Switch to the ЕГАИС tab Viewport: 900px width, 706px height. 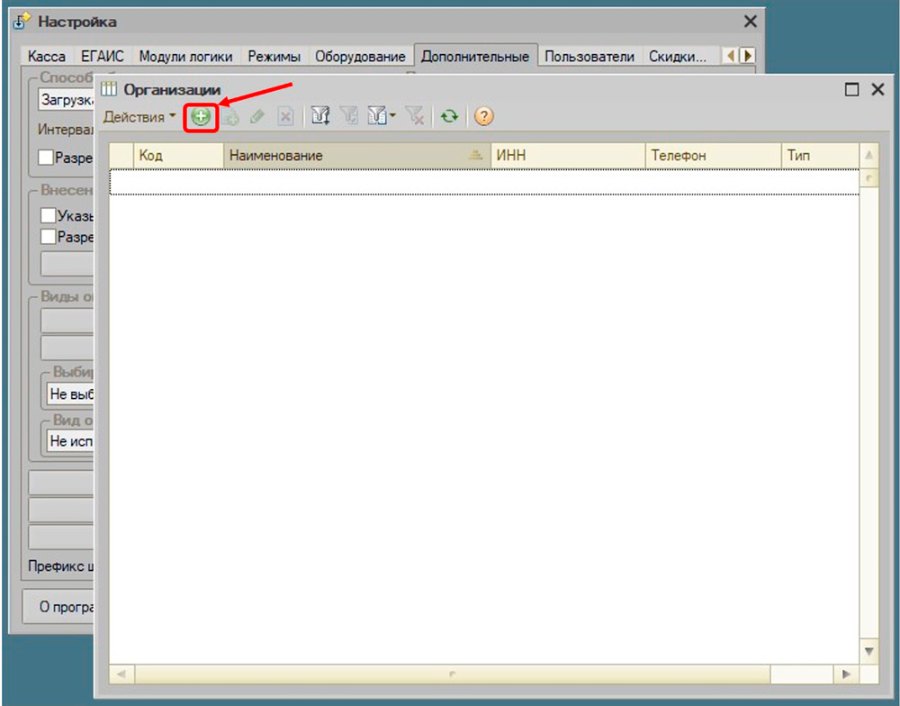coord(102,56)
